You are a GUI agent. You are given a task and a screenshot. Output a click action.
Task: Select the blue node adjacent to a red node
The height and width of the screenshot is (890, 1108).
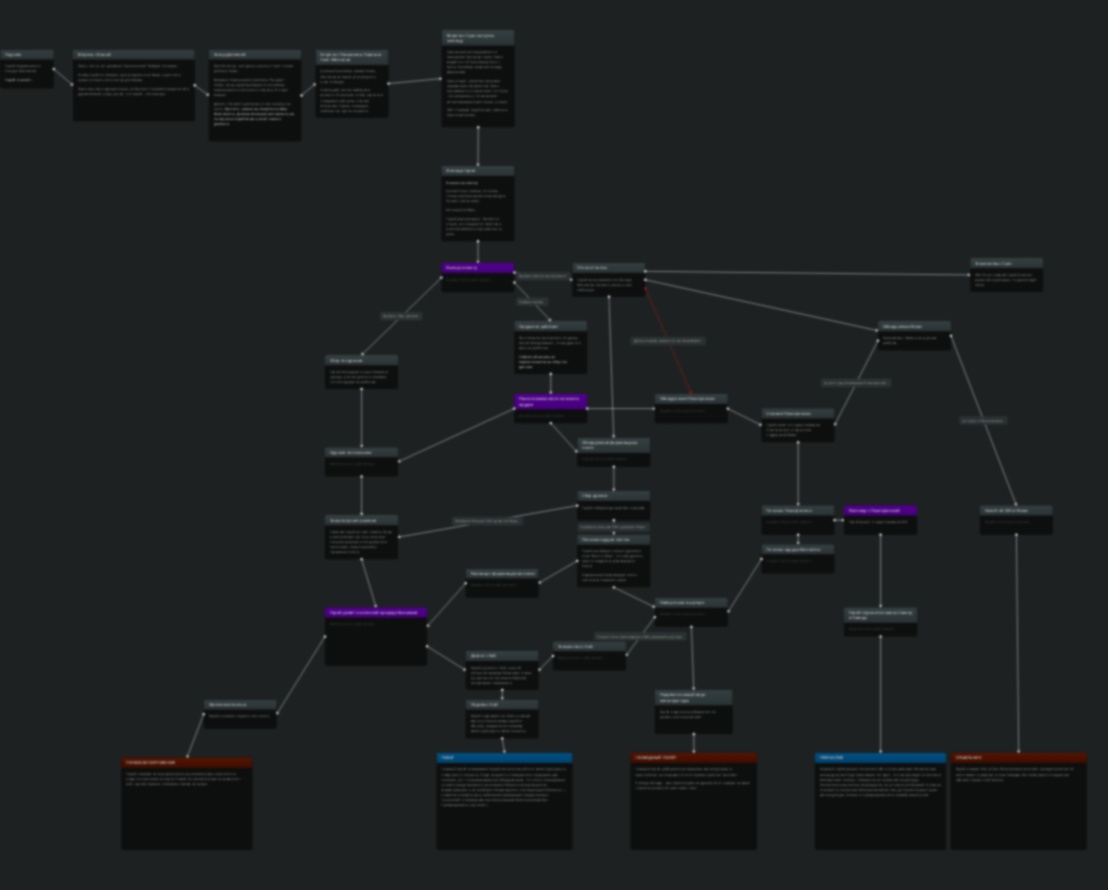pos(880,801)
